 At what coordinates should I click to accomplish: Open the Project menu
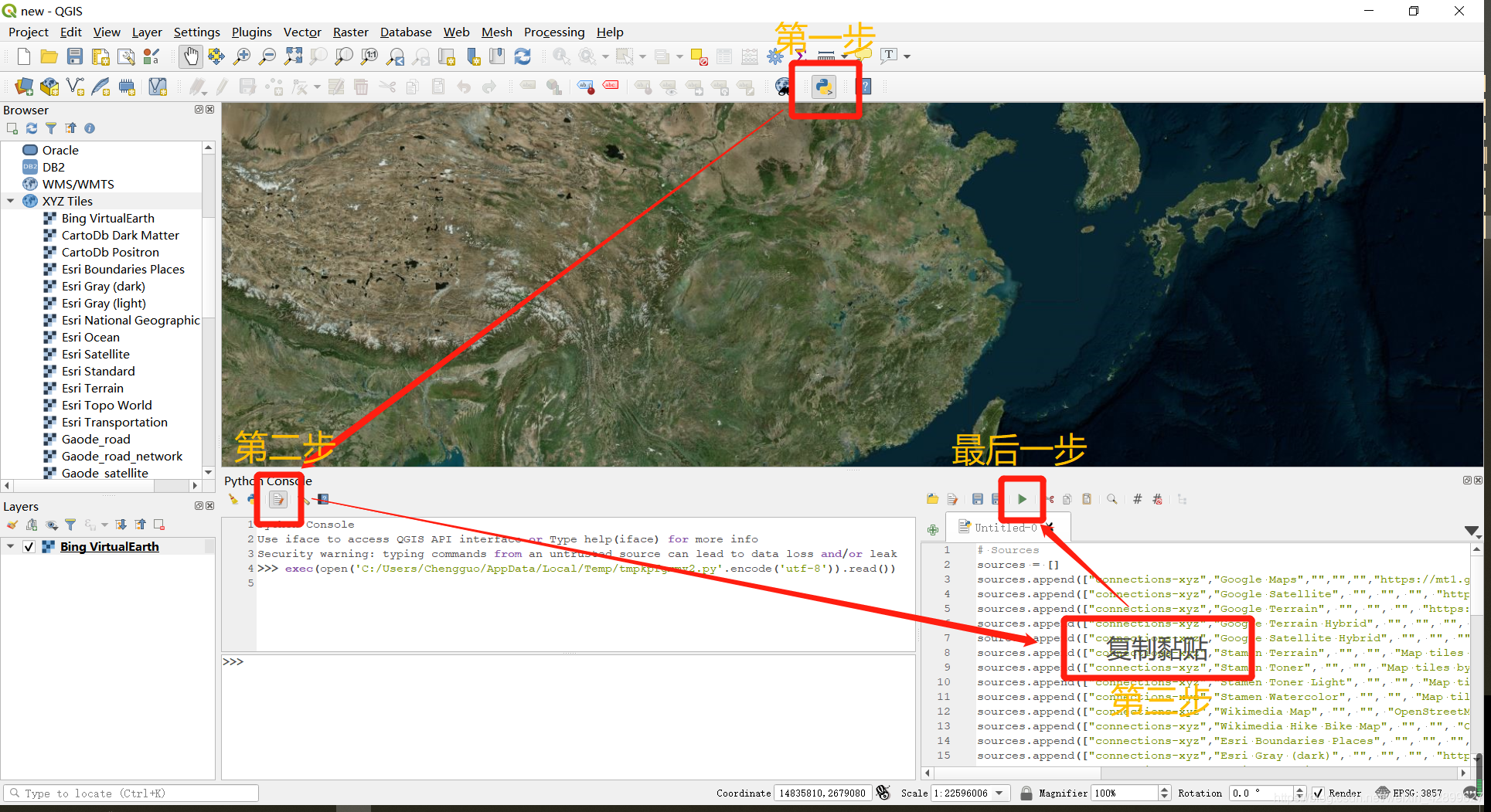click(28, 32)
